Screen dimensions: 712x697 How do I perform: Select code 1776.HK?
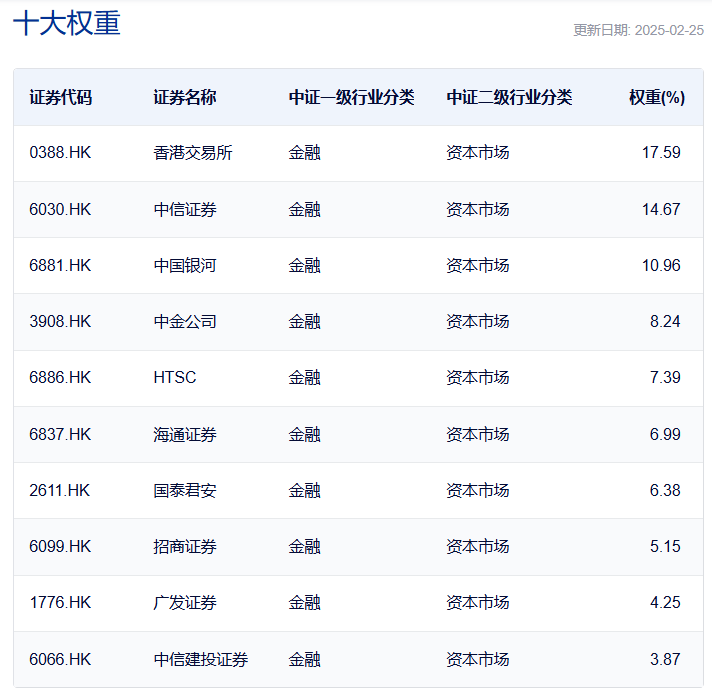tap(60, 603)
